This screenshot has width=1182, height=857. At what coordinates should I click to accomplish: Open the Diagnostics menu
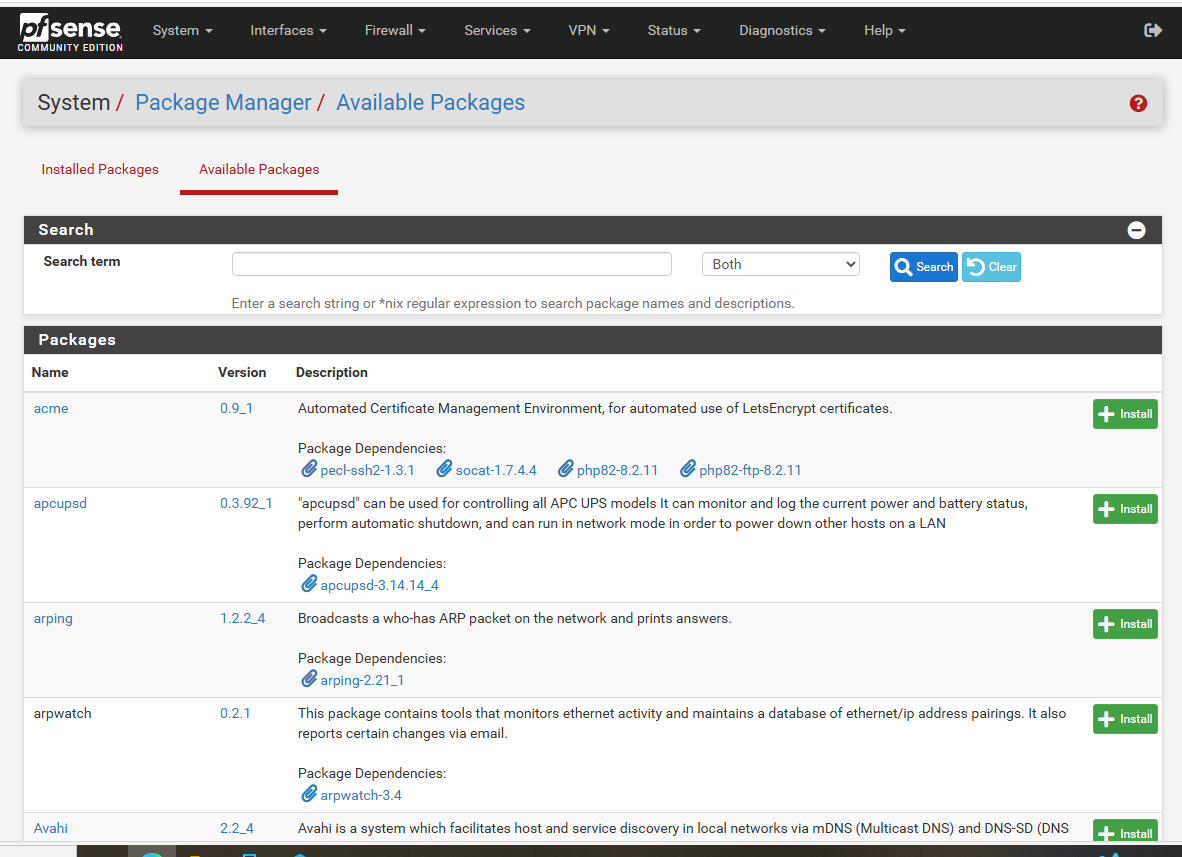point(782,30)
